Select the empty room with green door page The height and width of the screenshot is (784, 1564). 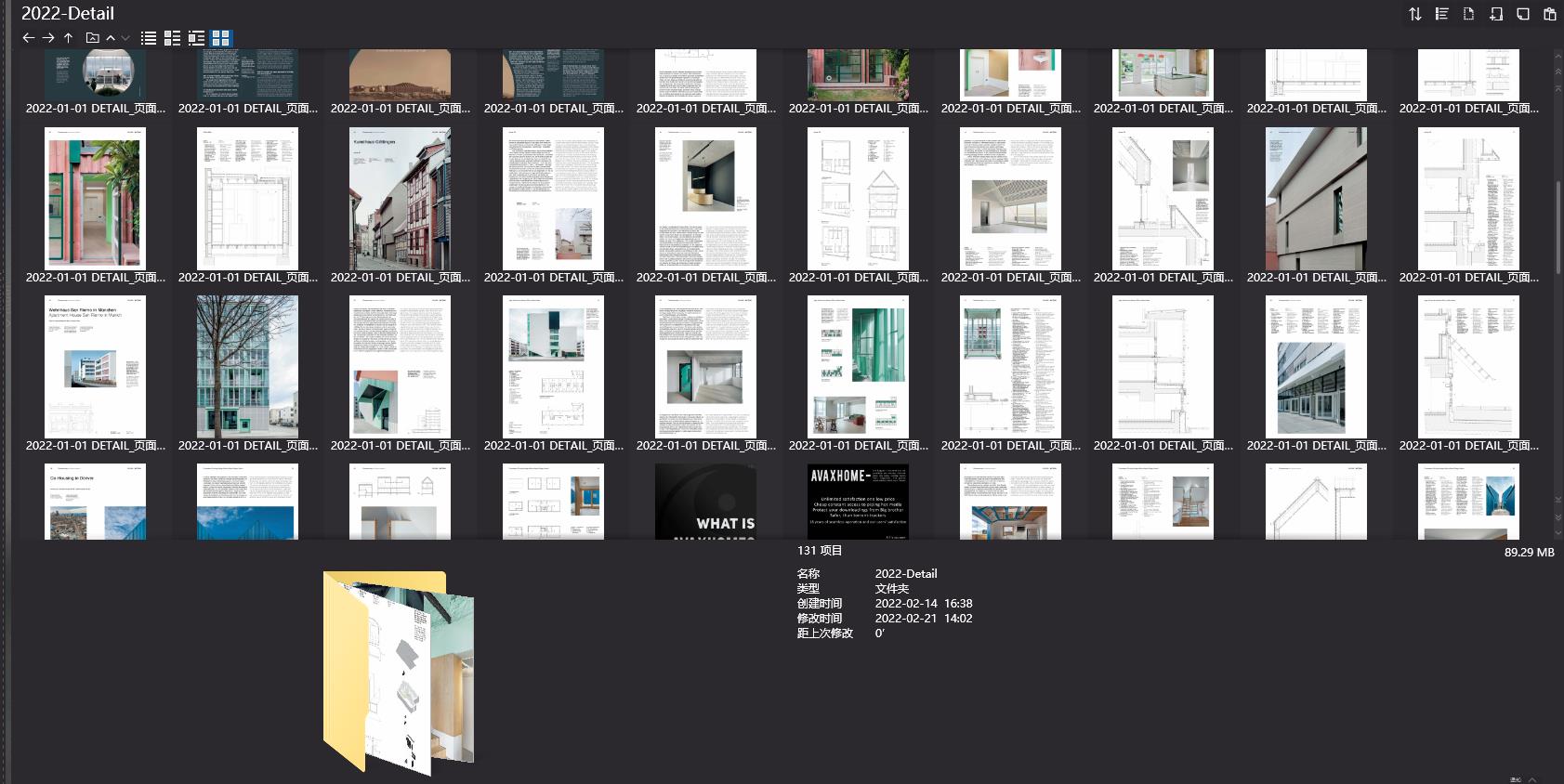(x=705, y=367)
